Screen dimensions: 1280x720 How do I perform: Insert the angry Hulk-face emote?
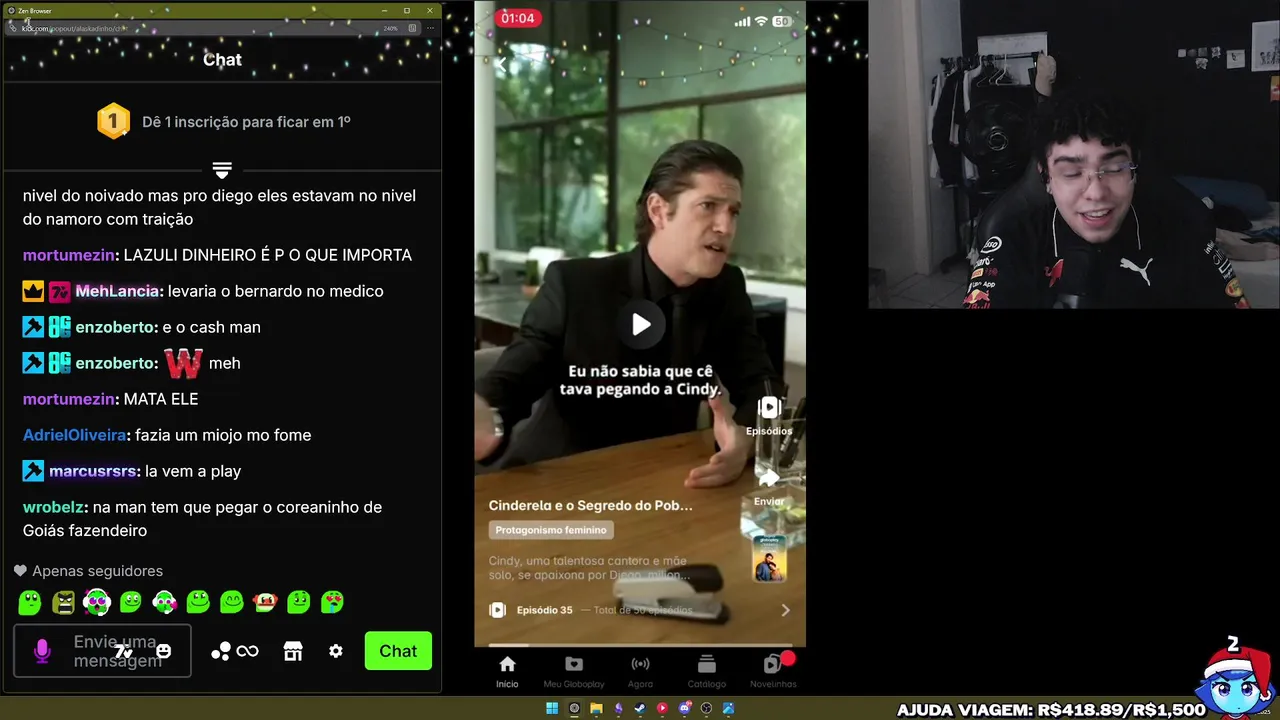click(x=64, y=602)
